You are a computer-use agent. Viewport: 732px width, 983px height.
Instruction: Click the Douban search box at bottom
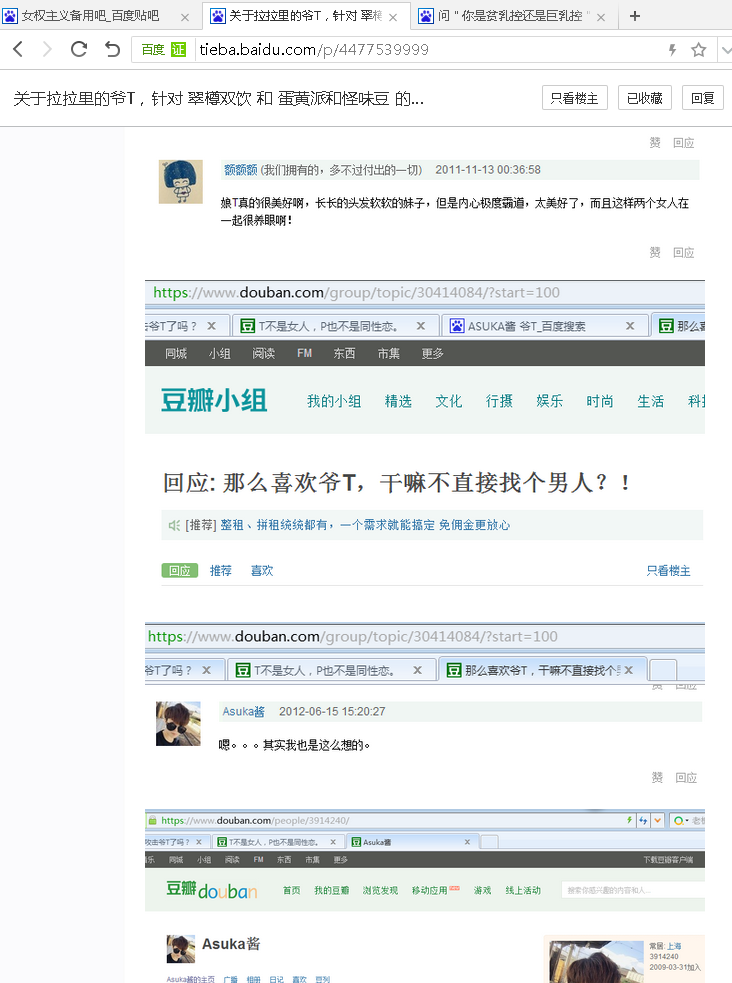[633, 890]
